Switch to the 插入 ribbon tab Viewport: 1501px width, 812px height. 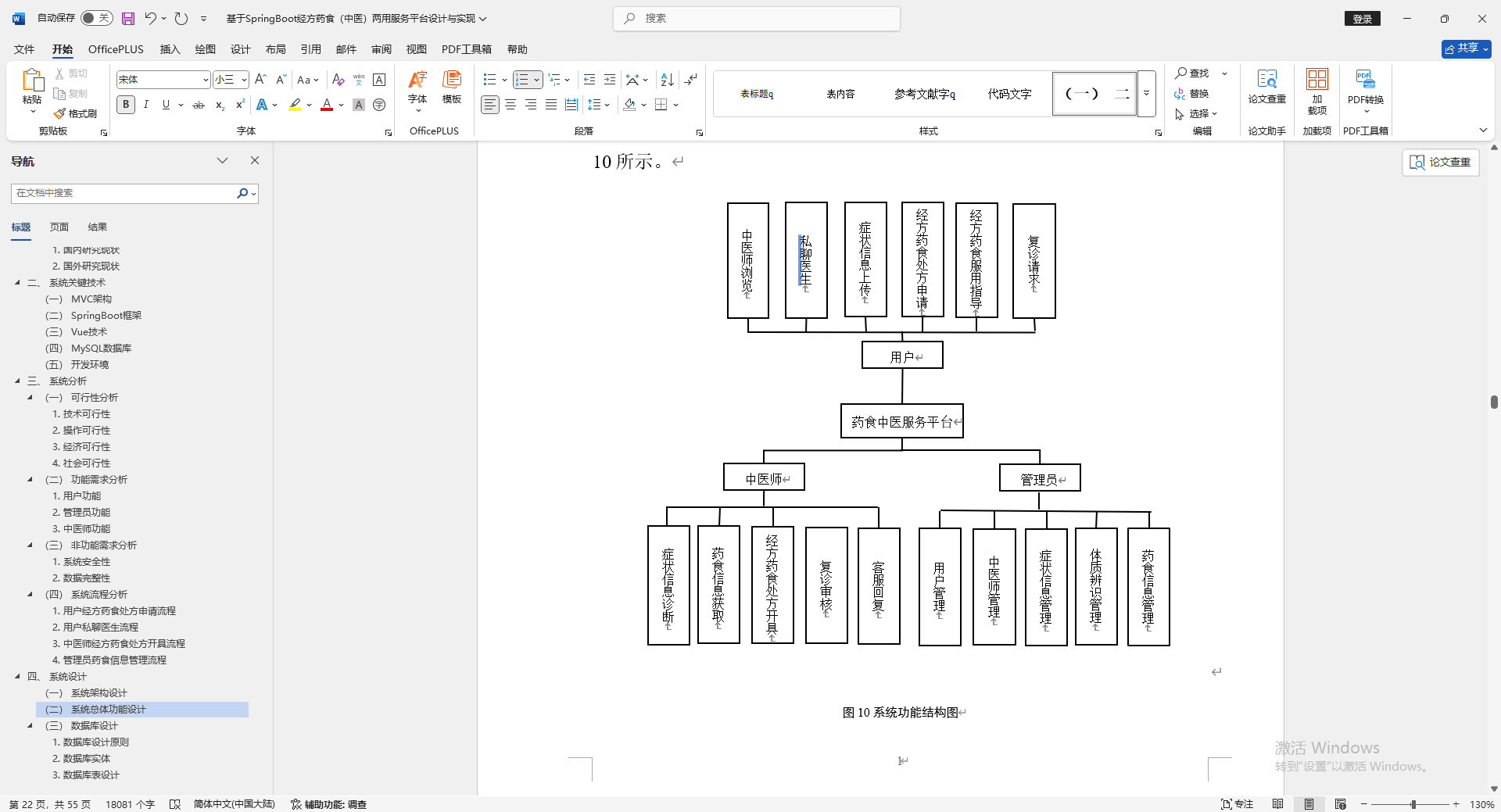pos(169,49)
